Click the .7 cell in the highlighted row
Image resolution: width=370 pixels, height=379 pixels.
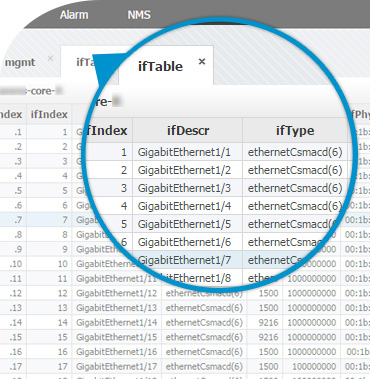point(13,220)
